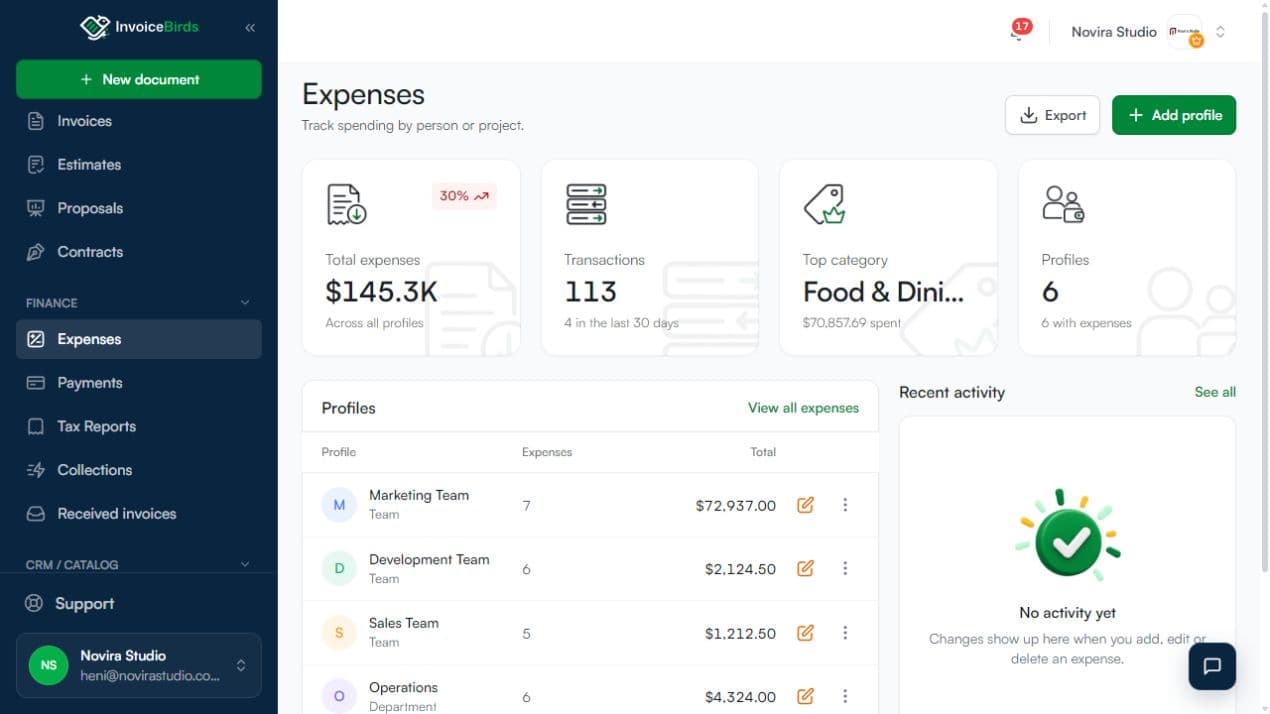Click the Top category tag icon
1270x714 pixels.
coord(825,204)
